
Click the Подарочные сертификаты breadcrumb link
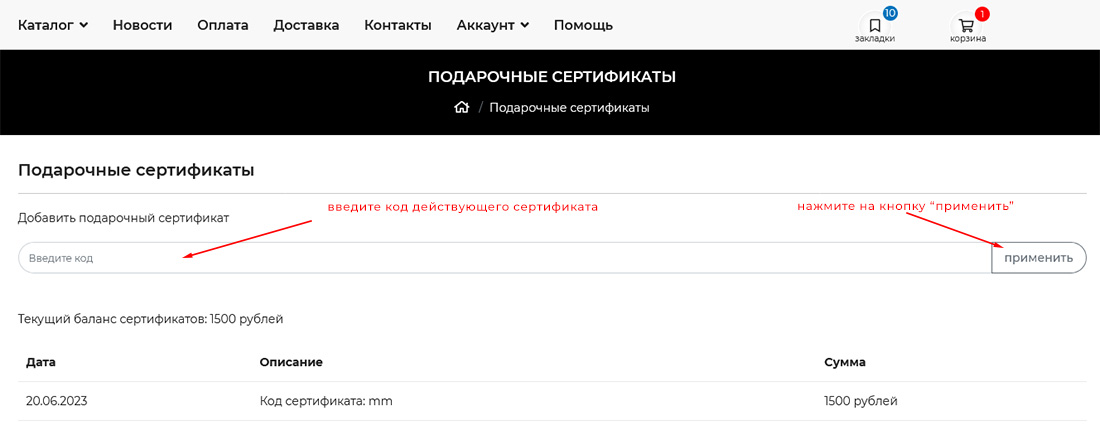(569, 108)
